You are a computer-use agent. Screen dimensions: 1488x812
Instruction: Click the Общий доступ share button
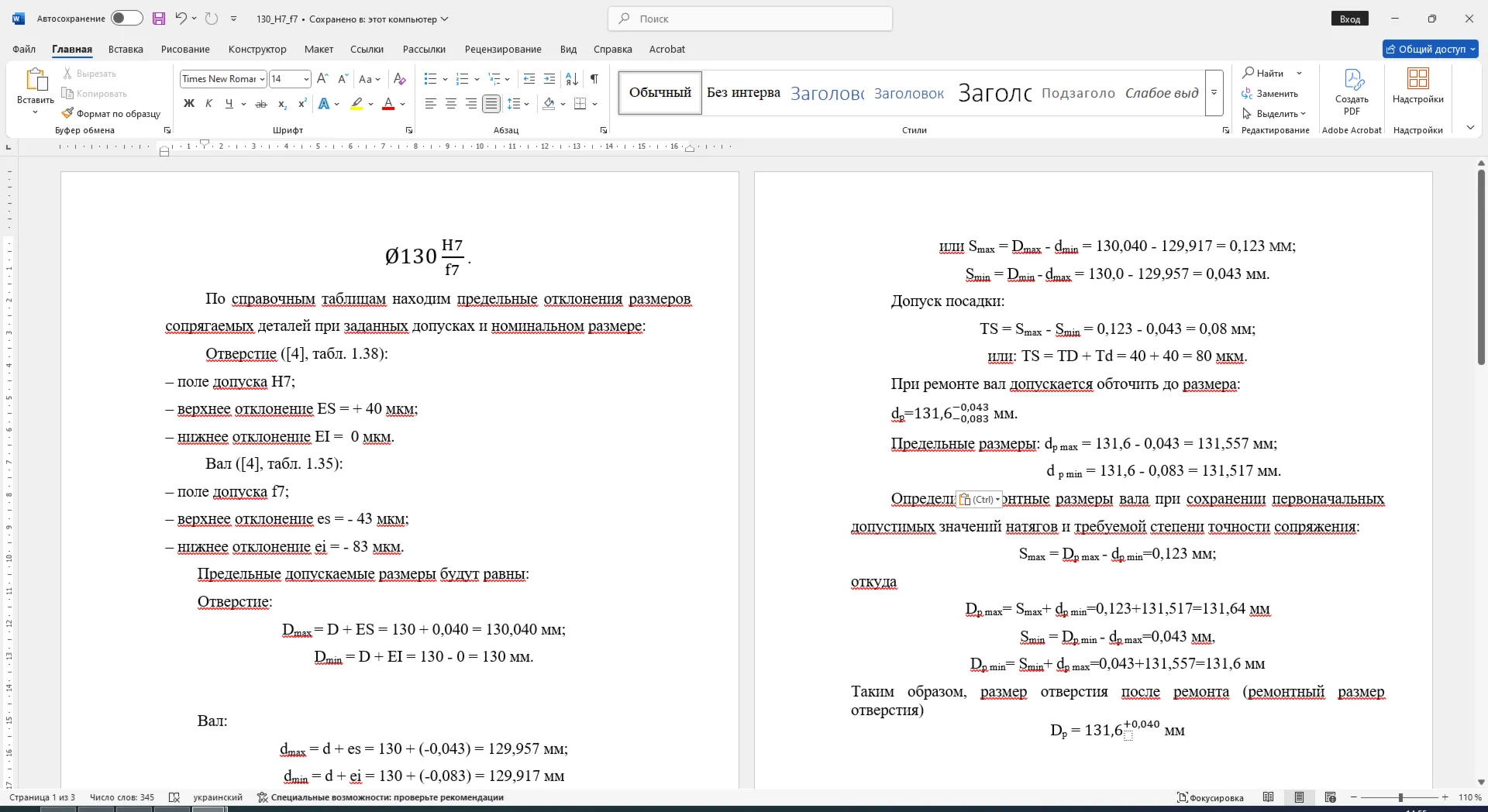point(1431,49)
